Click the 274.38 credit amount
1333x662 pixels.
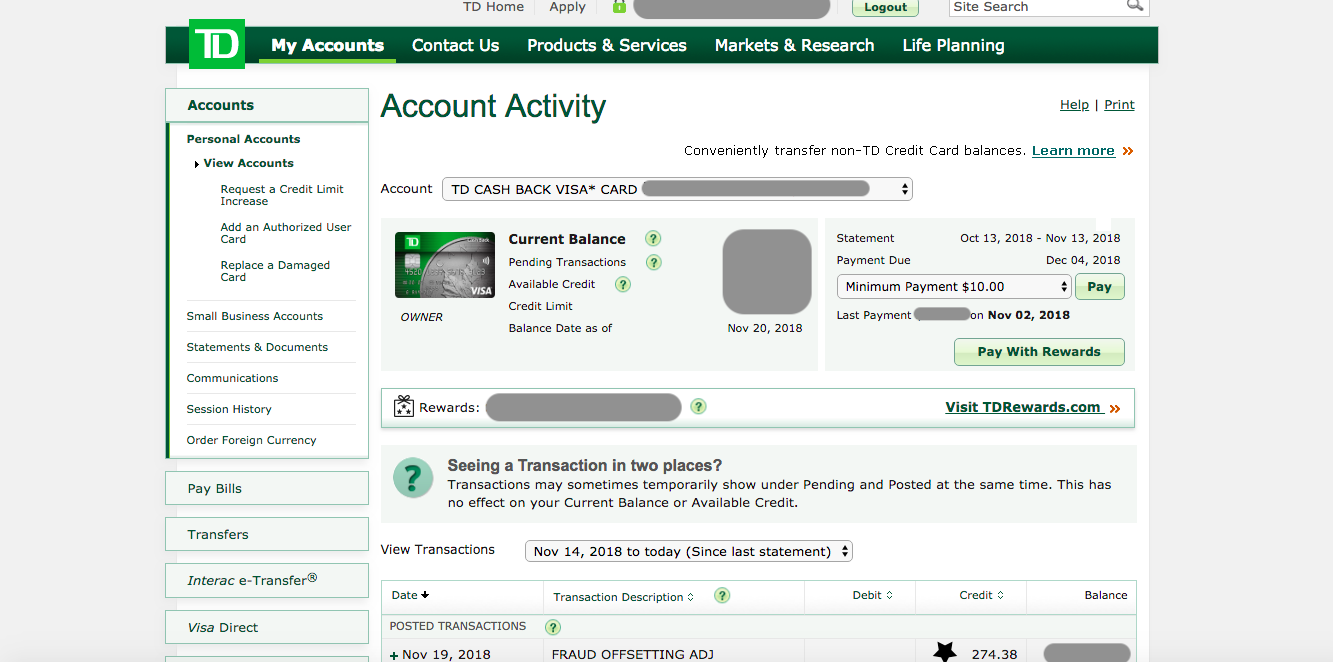[x=994, y=655]
